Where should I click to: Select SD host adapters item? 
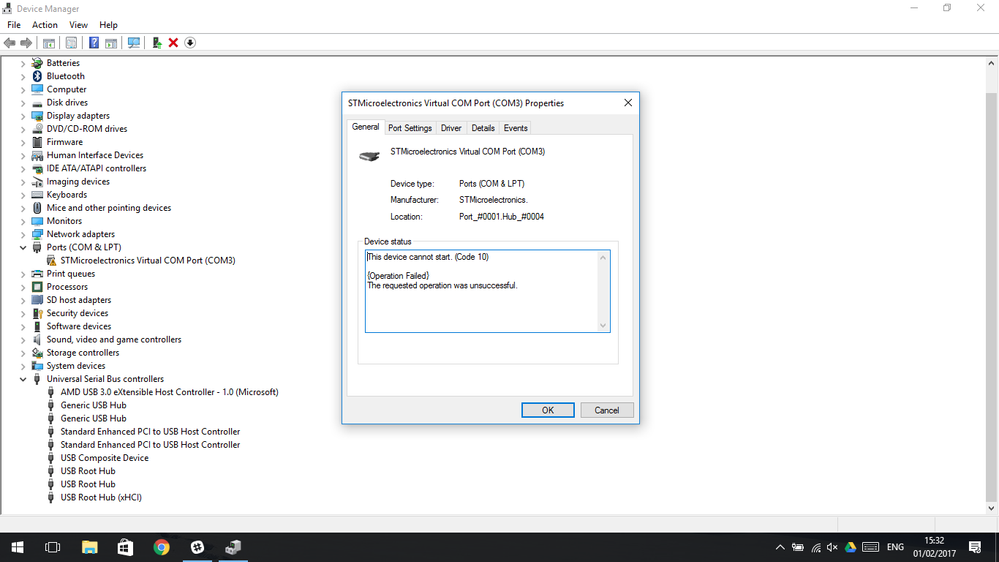click(78, 300)
